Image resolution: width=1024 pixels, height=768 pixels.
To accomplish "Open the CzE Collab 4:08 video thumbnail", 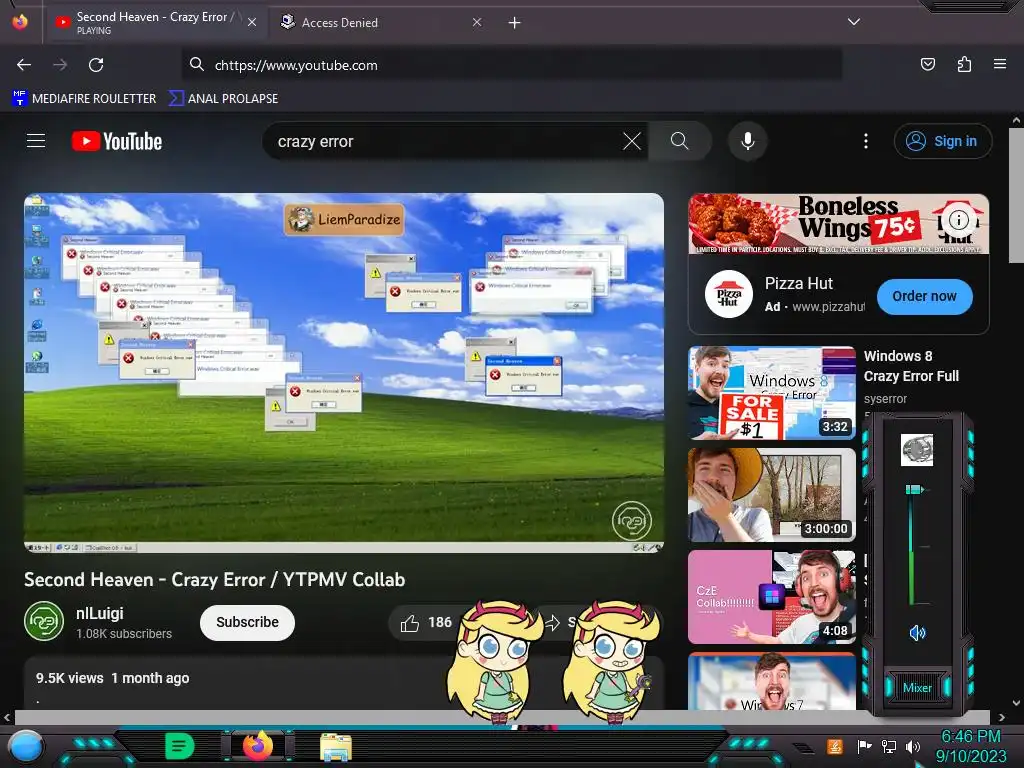I will (772, 597).
